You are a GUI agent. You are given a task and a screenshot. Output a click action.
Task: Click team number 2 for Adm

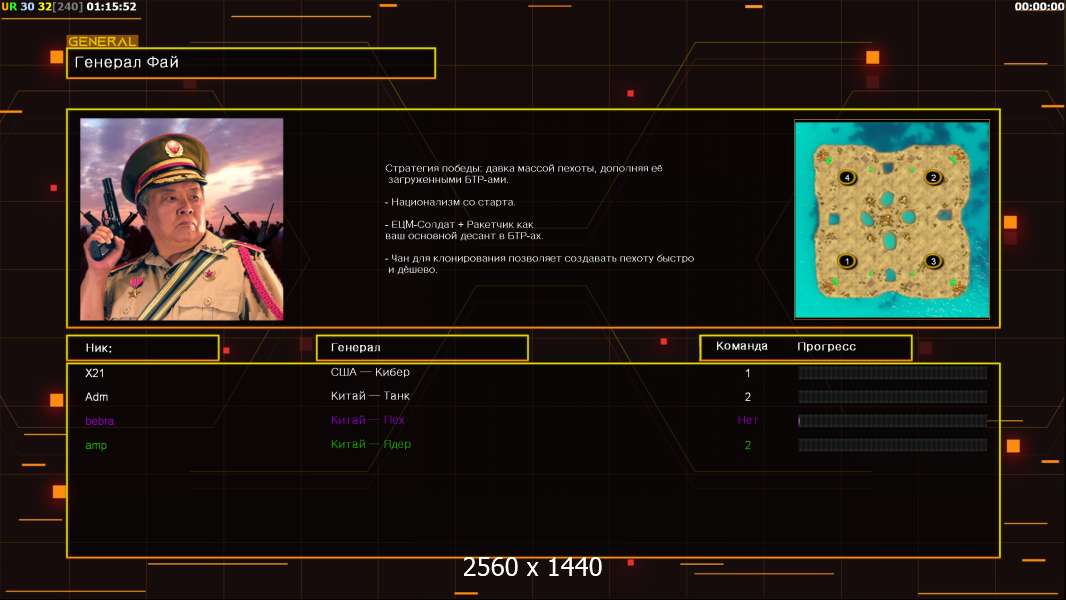point(748,397)
